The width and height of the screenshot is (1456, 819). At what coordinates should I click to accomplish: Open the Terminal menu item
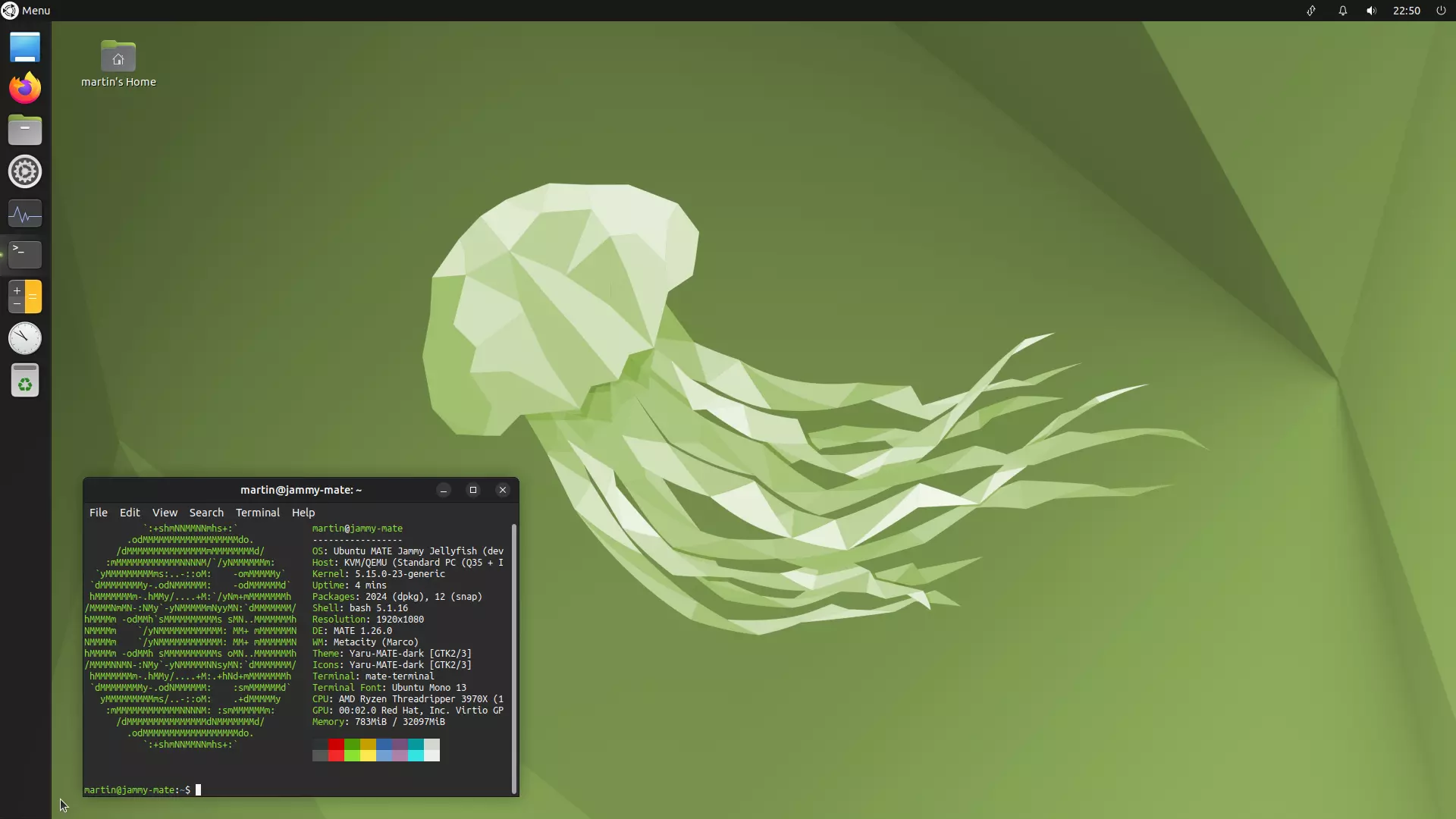pyautogui.click(x=257, y=513)
